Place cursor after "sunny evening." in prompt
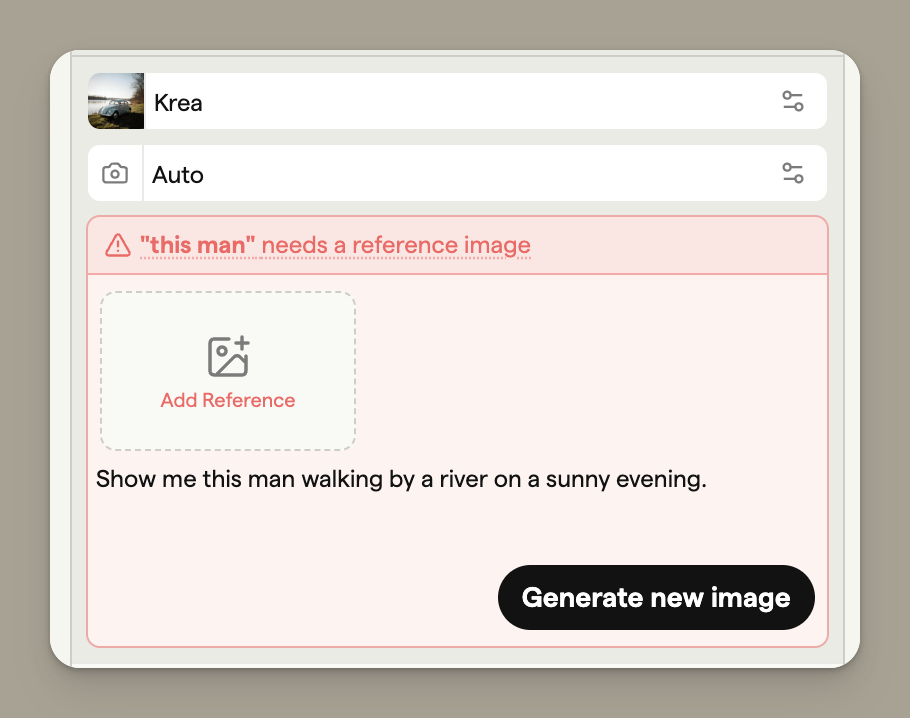 coord(708,480)
